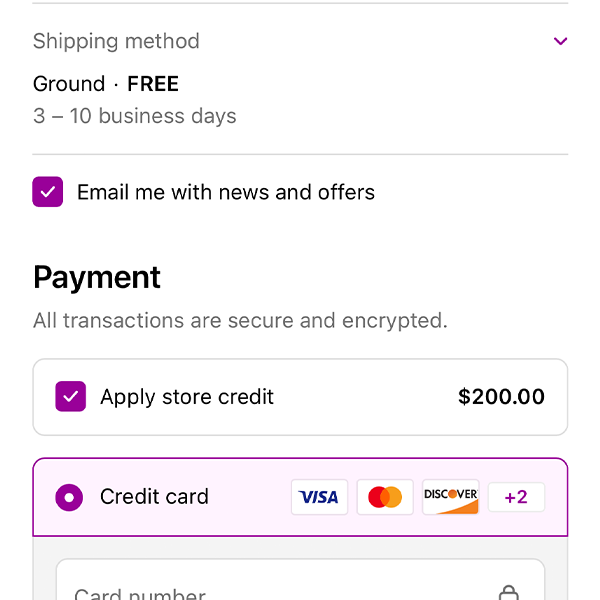Viewport: 600px width, 600px height.
Task: Click the Visa card logo
Action: pos(319,497)
